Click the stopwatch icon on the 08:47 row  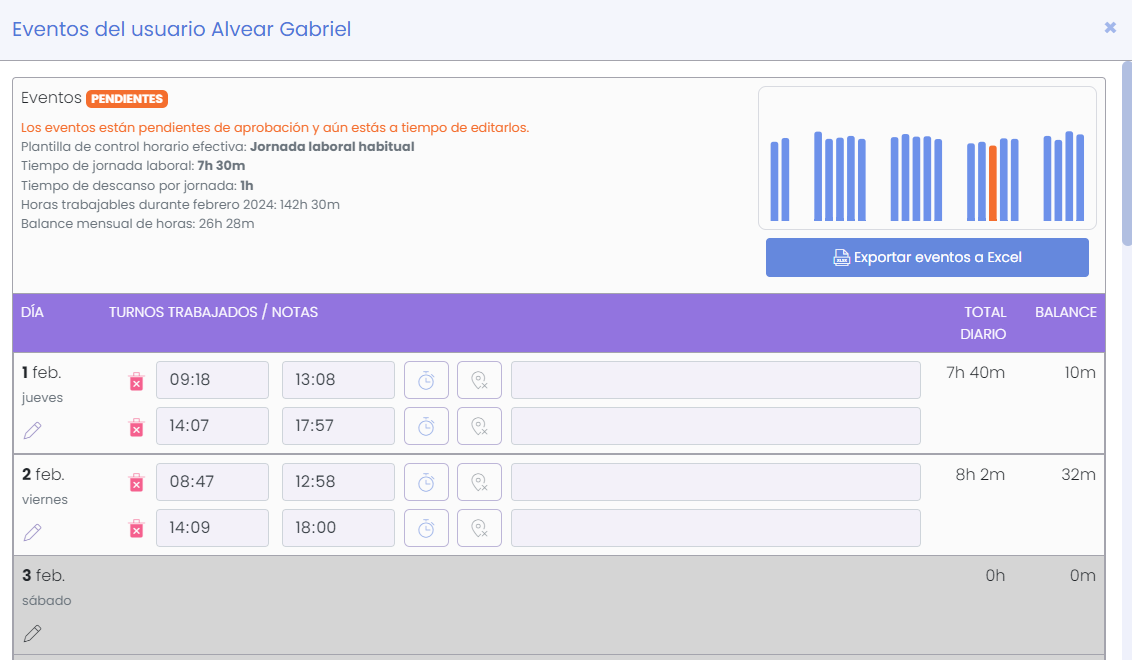pyautogui.click(x=426, y=481)
